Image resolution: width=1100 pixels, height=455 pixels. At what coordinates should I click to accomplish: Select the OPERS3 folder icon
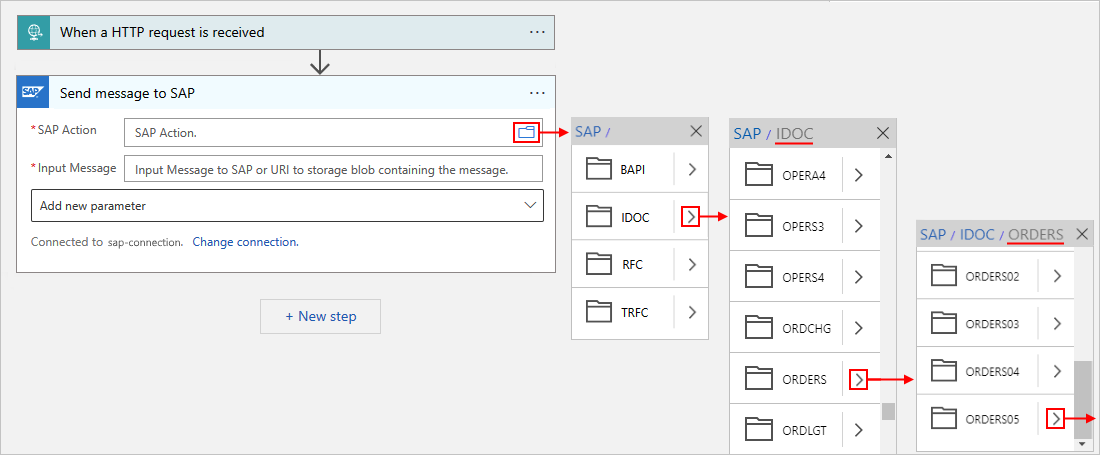[x=758, y=226]
